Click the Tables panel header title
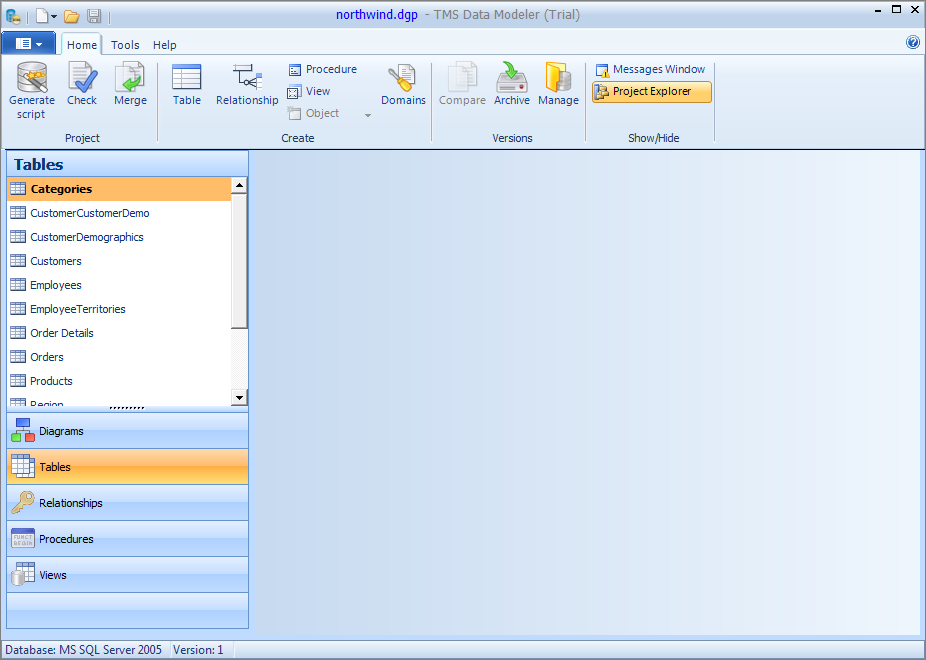Viewport: 926px width, 660px height. 38,164
